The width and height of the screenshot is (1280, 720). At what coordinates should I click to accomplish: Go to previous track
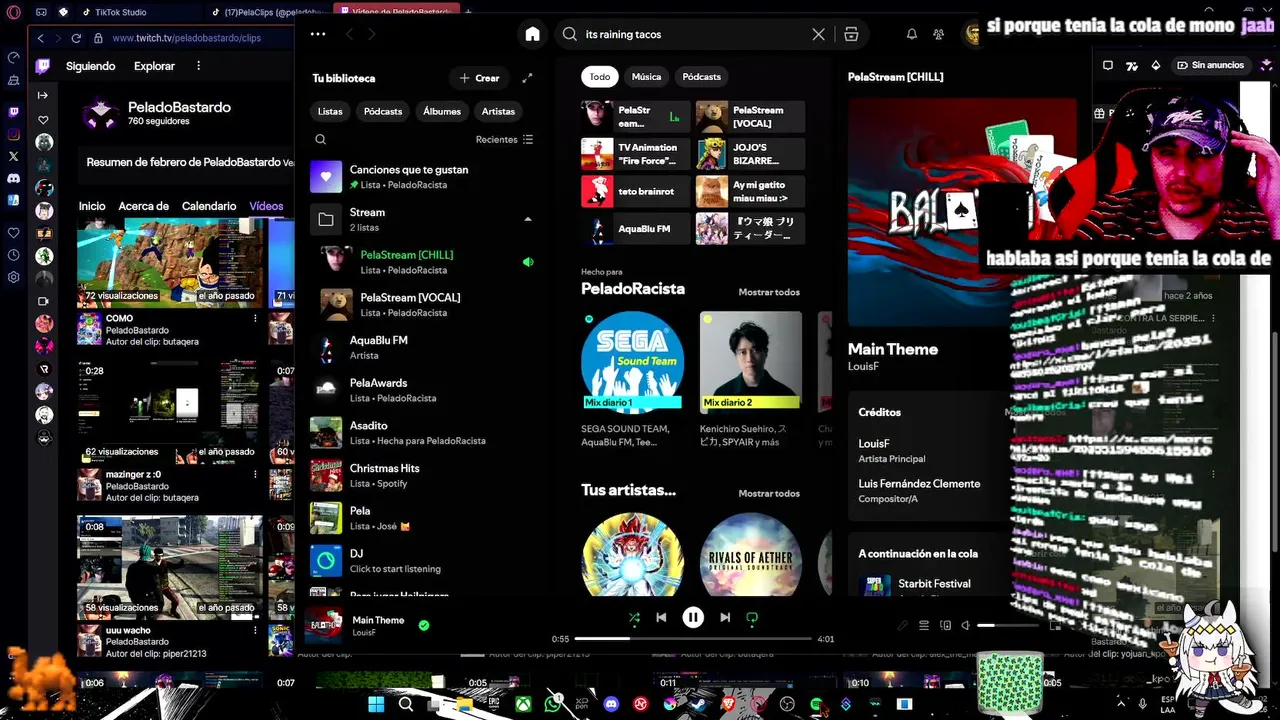point(661,618)
